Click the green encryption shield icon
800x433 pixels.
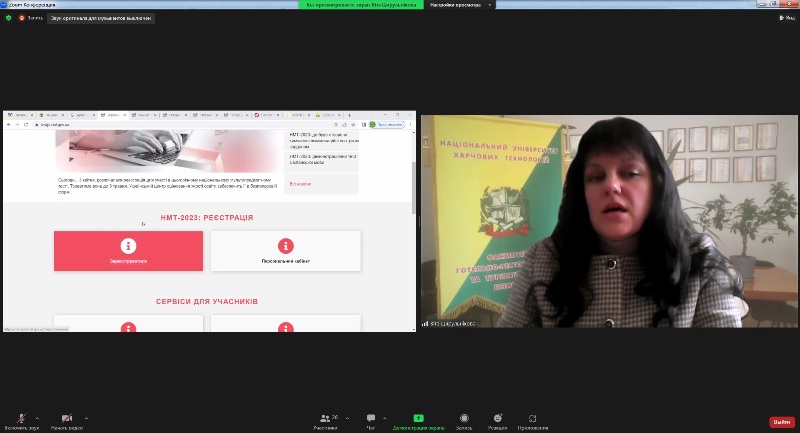(8, 18)
